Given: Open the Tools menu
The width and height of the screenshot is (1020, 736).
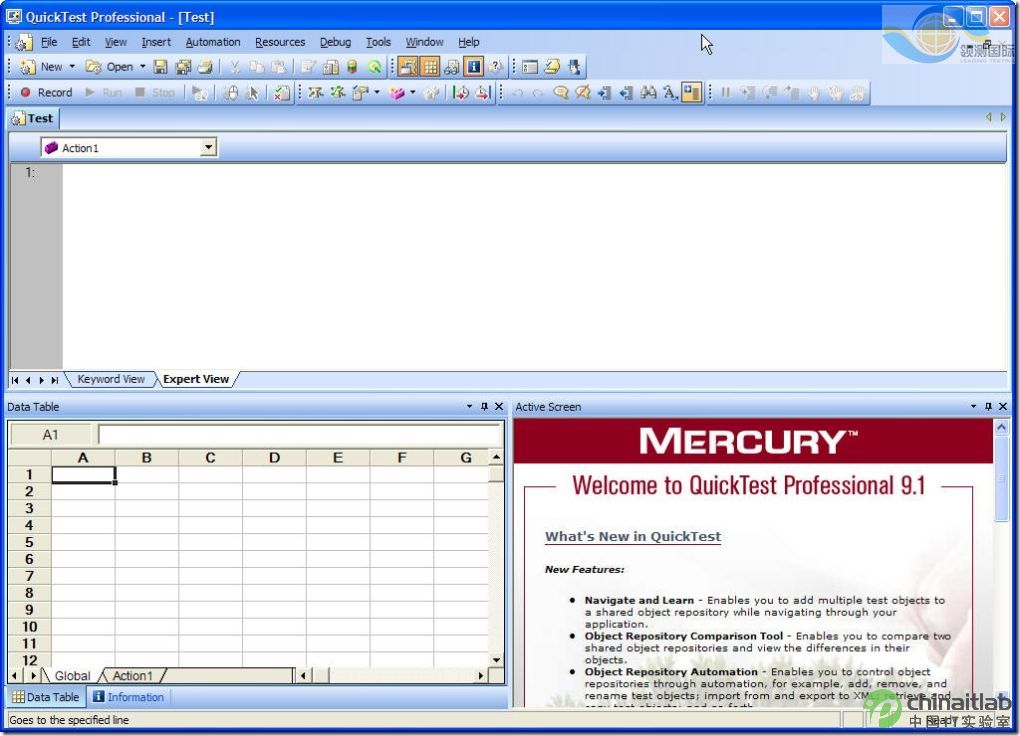Looking at the screenshot, I should 378,42.
